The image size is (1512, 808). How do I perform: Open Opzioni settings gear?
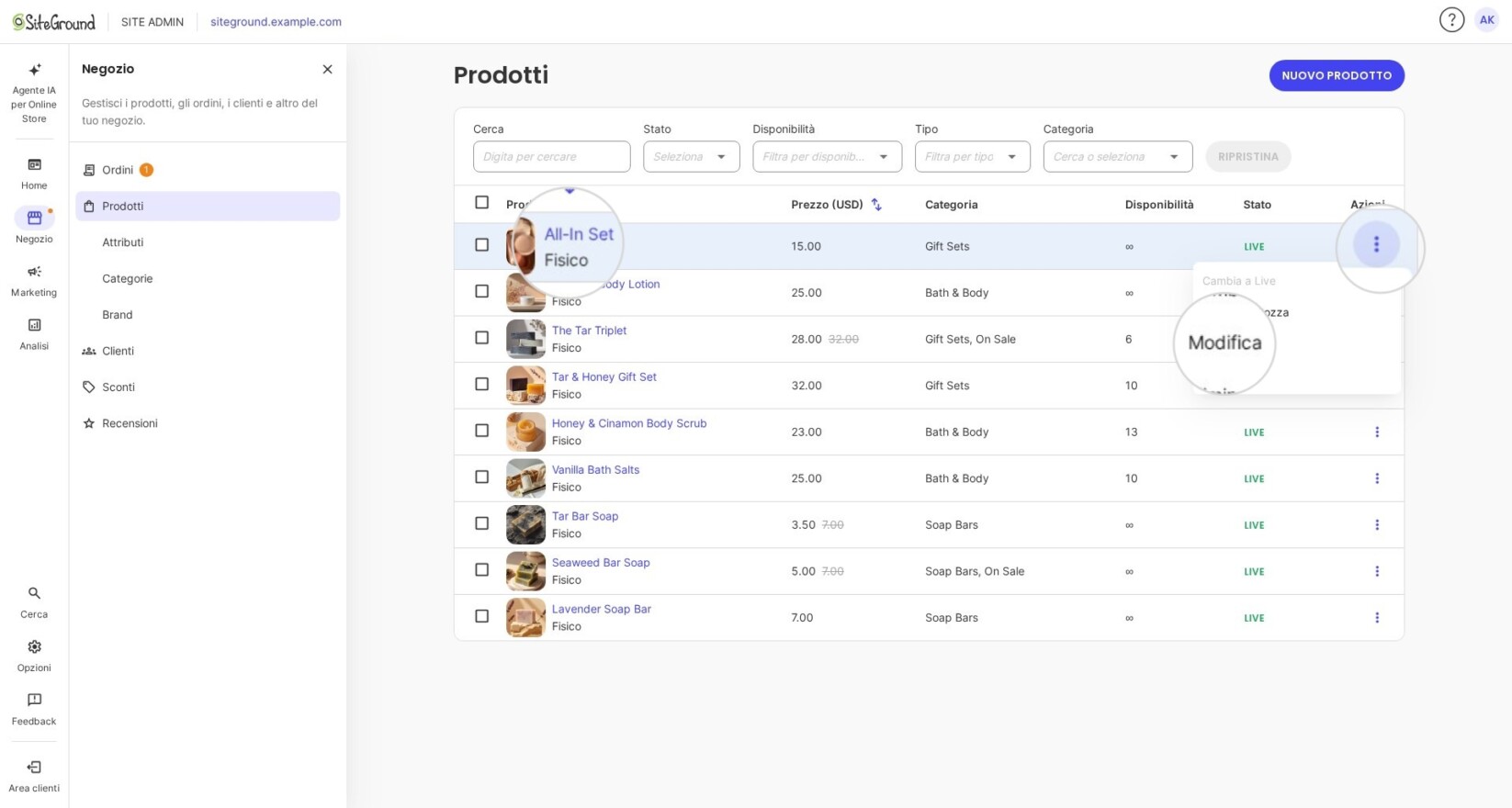click(x=34, y=646)
